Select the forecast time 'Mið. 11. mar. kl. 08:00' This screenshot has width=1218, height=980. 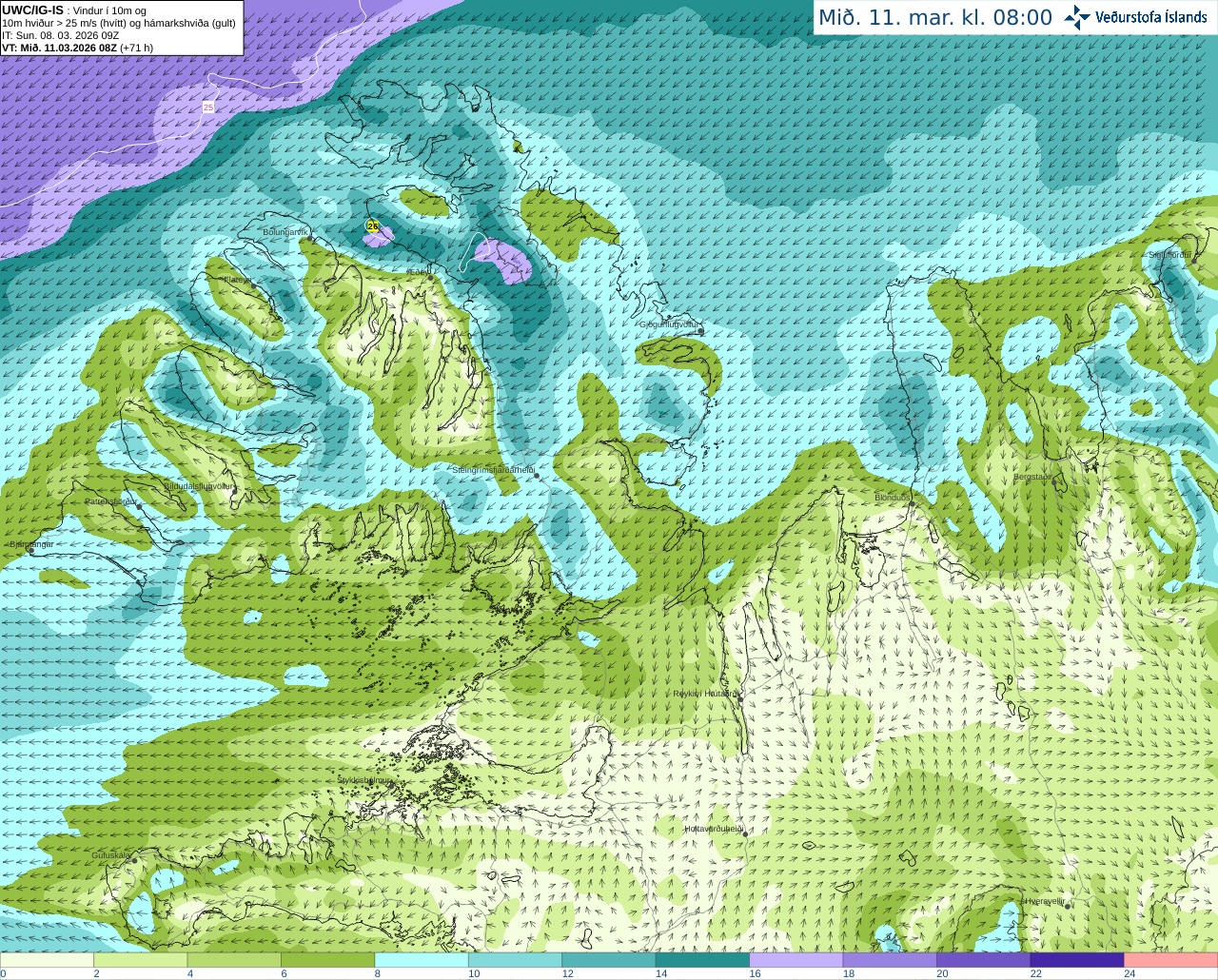(x=935, y=17)
